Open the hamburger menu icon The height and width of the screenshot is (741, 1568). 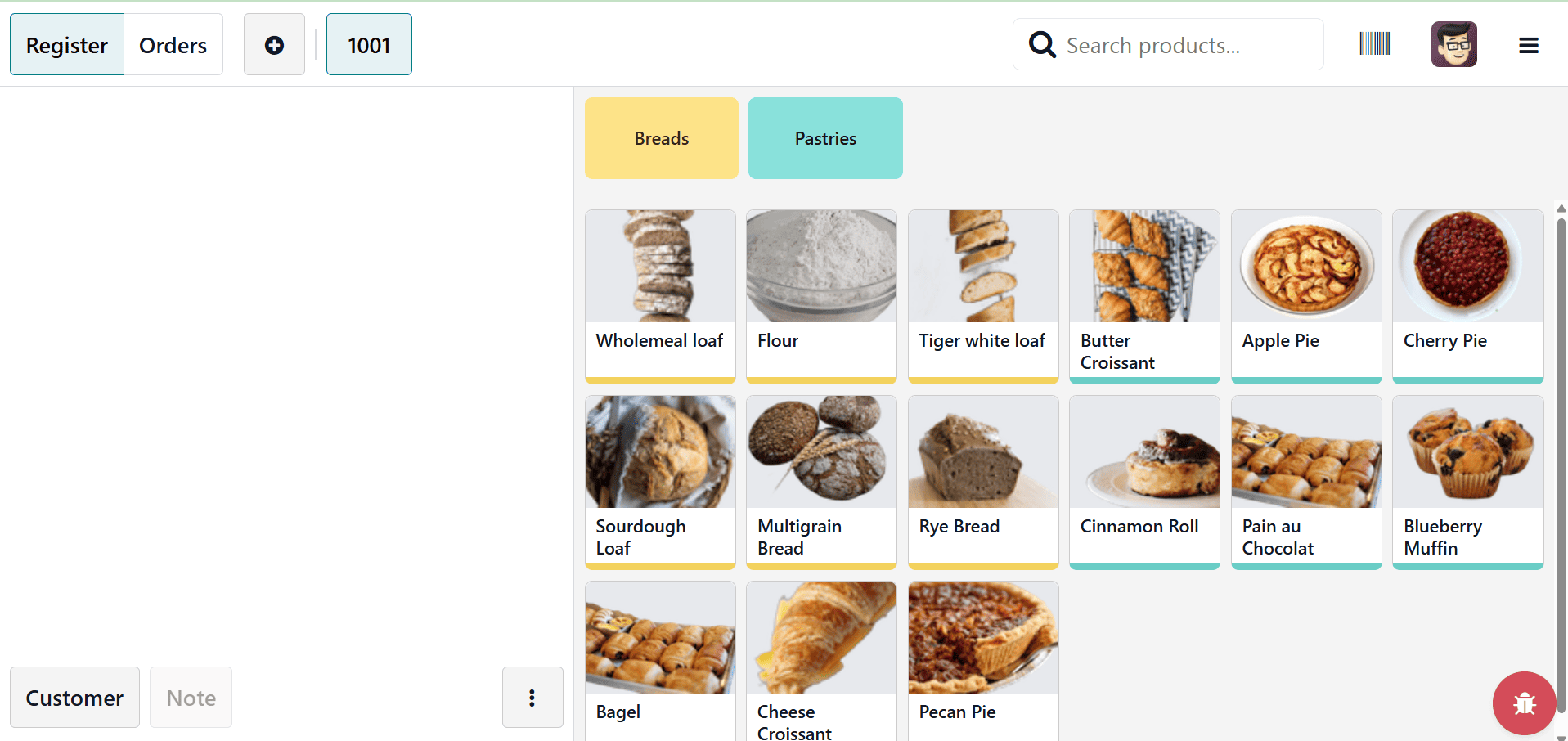coord(1528,44)
